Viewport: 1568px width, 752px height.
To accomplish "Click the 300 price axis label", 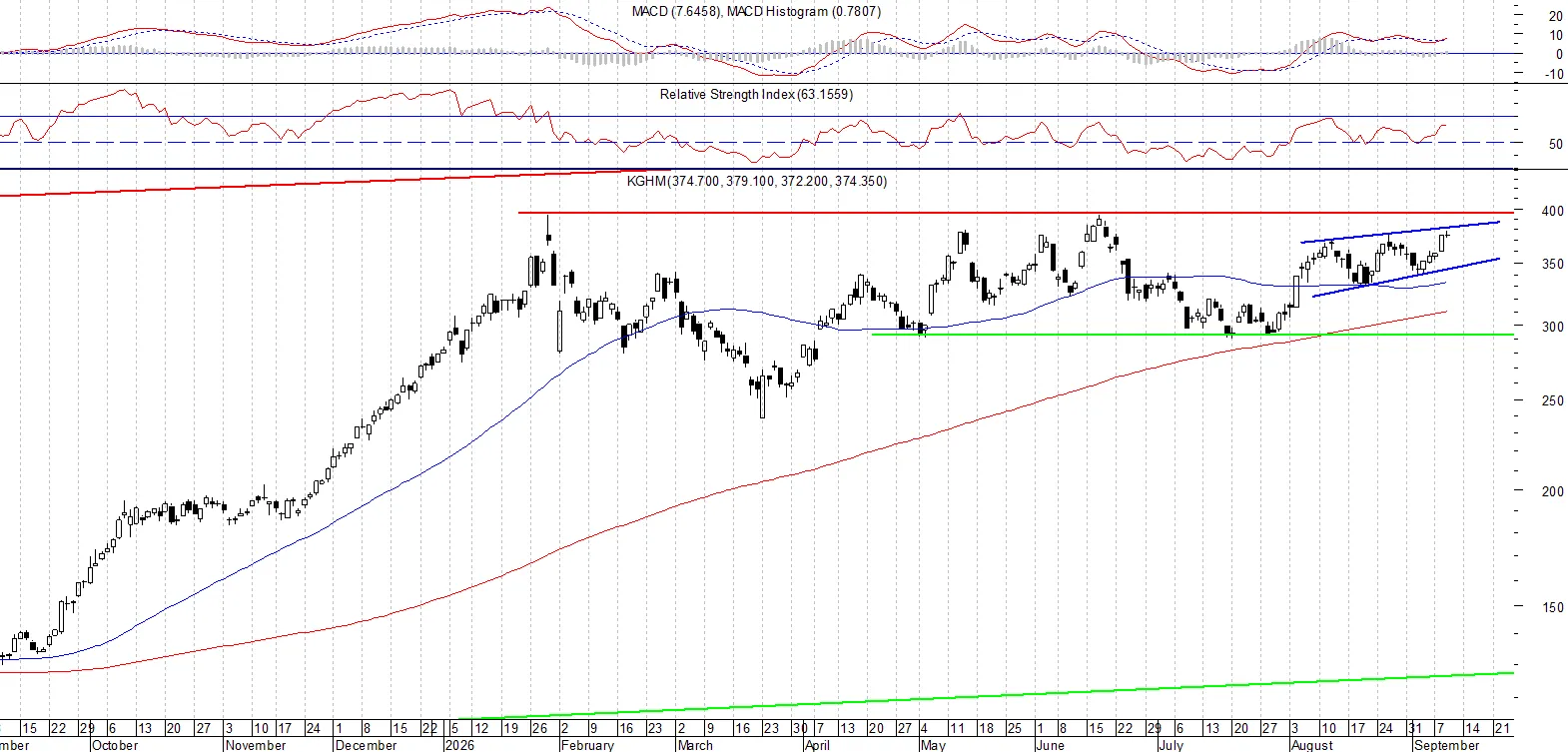I will click(x=1553, y=327).
